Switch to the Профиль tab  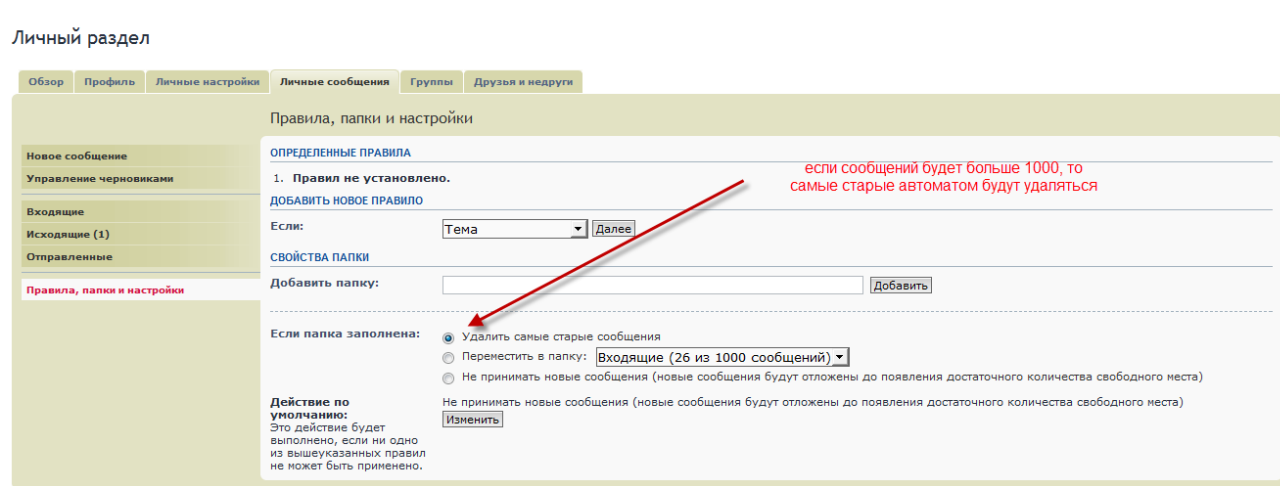[109, 82]
